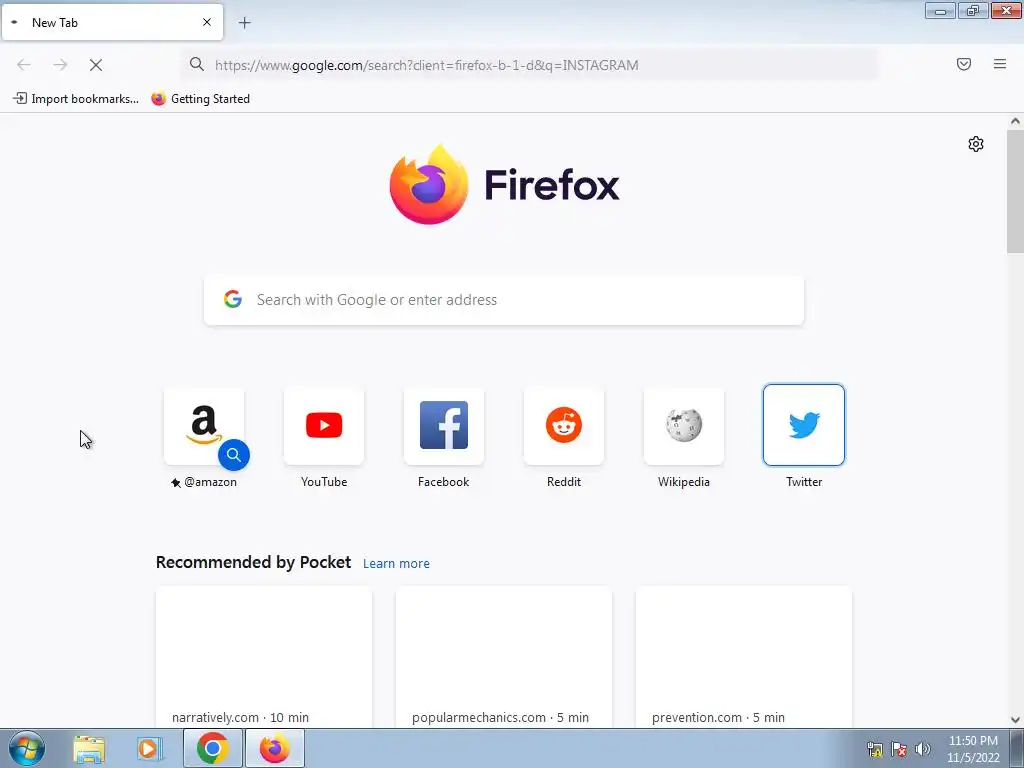This screenshot has height=768, width=1024.
Task: Click Learn more about Pocket
Action: click(396, 564)
